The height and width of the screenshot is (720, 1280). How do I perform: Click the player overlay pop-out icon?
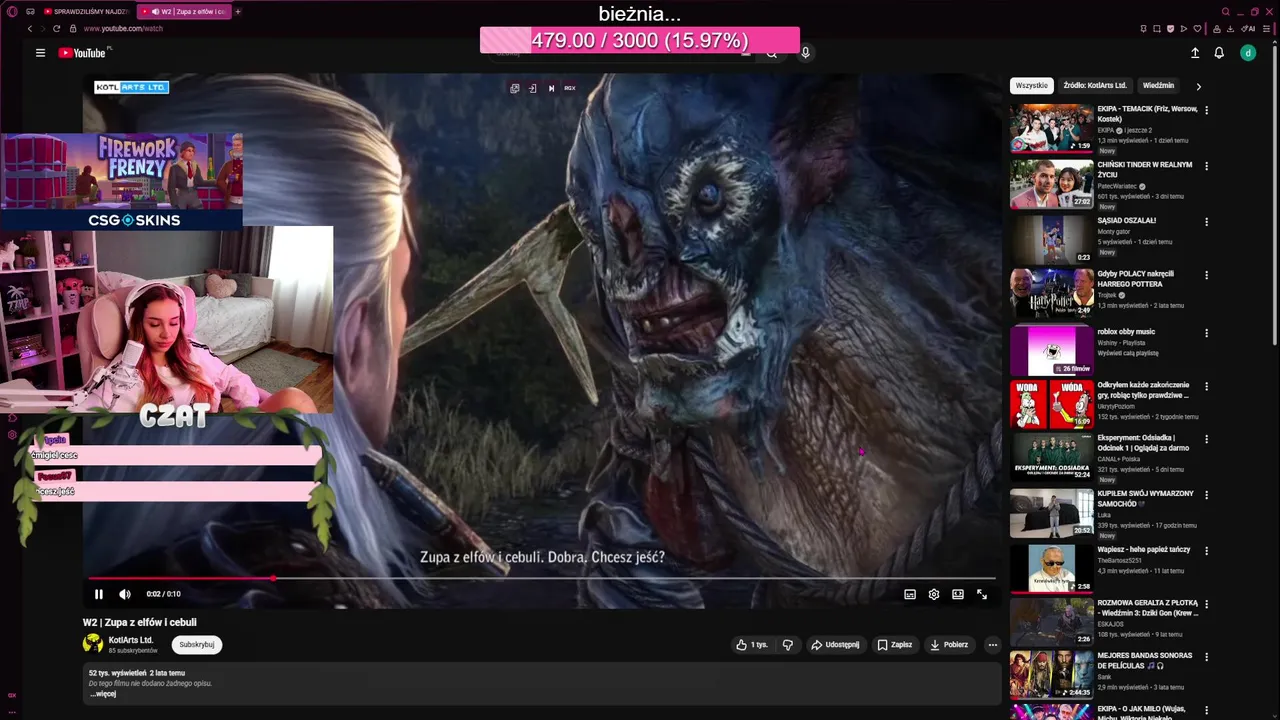tap(514, 88)
